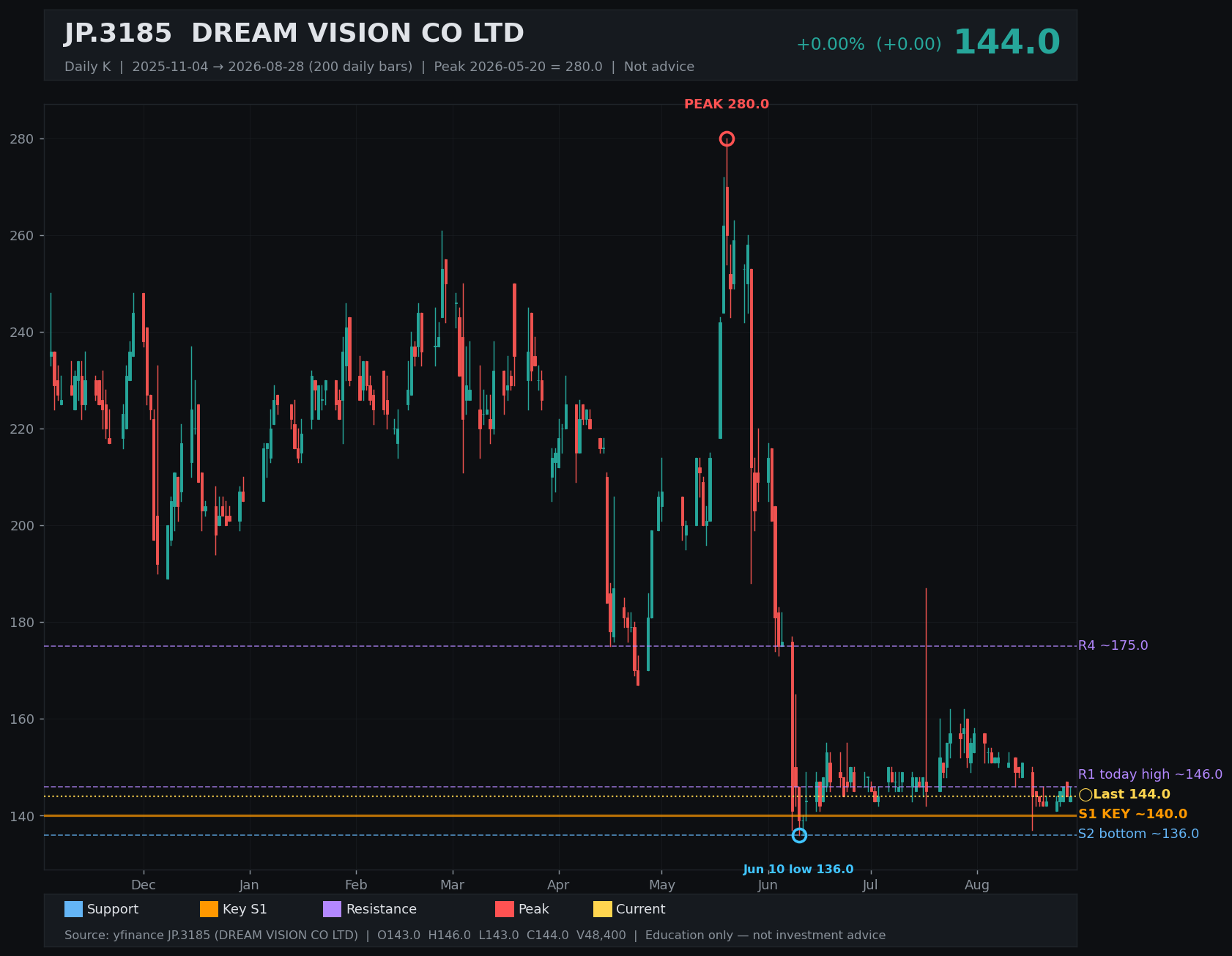Click 'Peak 2026-05-20 = 280.0' in the subtitle
Image resolution: width=1232 pixels, height=956 pixels.
pos(519,67)
